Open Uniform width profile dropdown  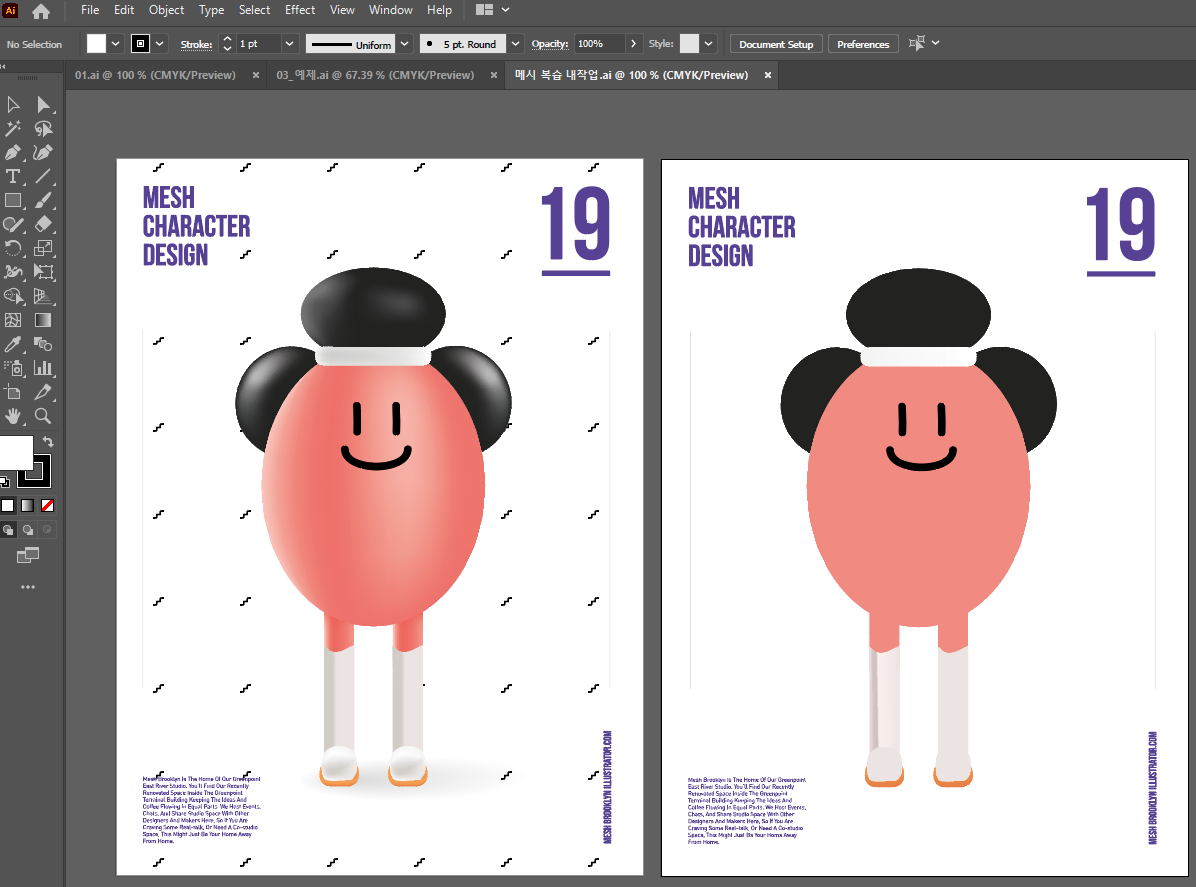(x=405, y=43)
